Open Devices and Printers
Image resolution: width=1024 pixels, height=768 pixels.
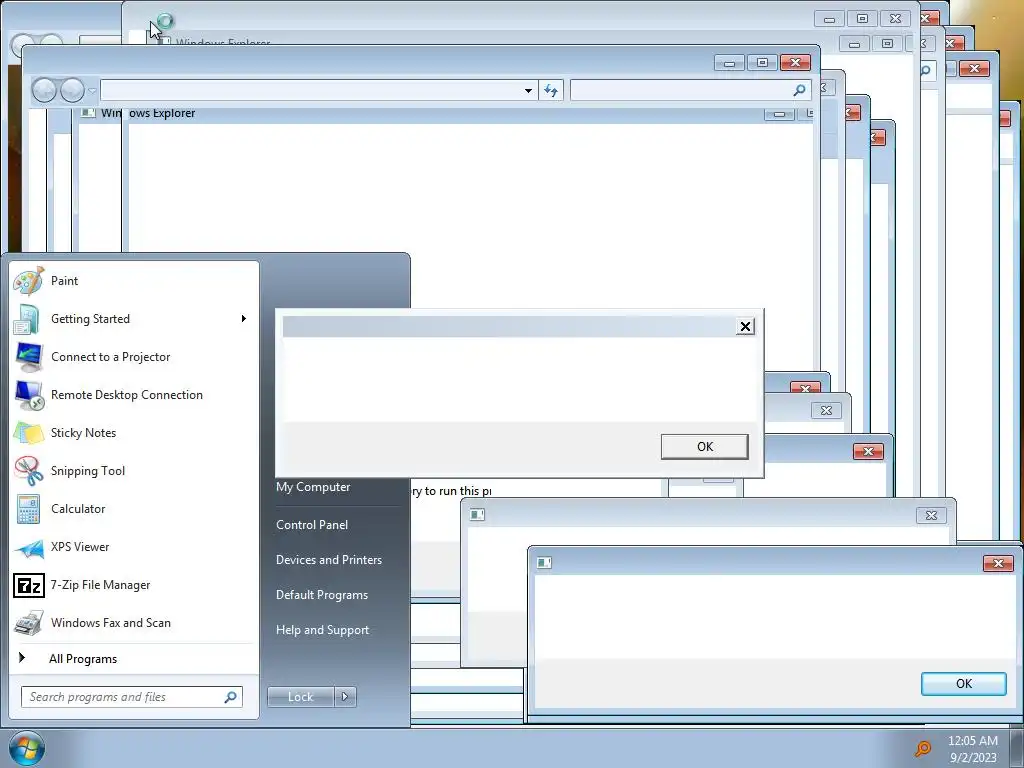click(x=329, y=560)
